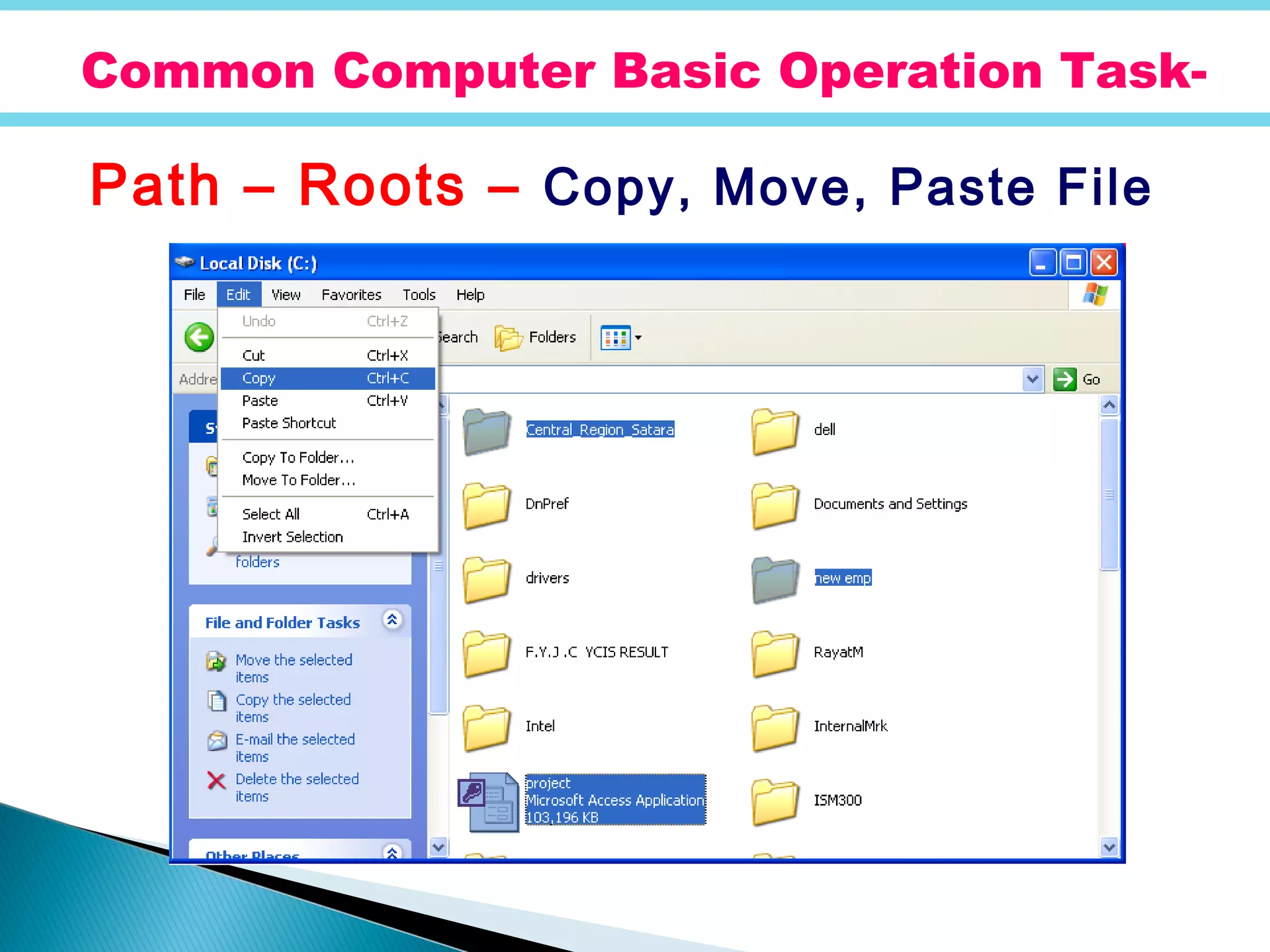Select the F.Y.J.C YCIS RESULT folder icon
The width and height of the screenshot is (1270, 952).
pyautogui.click(x=487, y=653)
